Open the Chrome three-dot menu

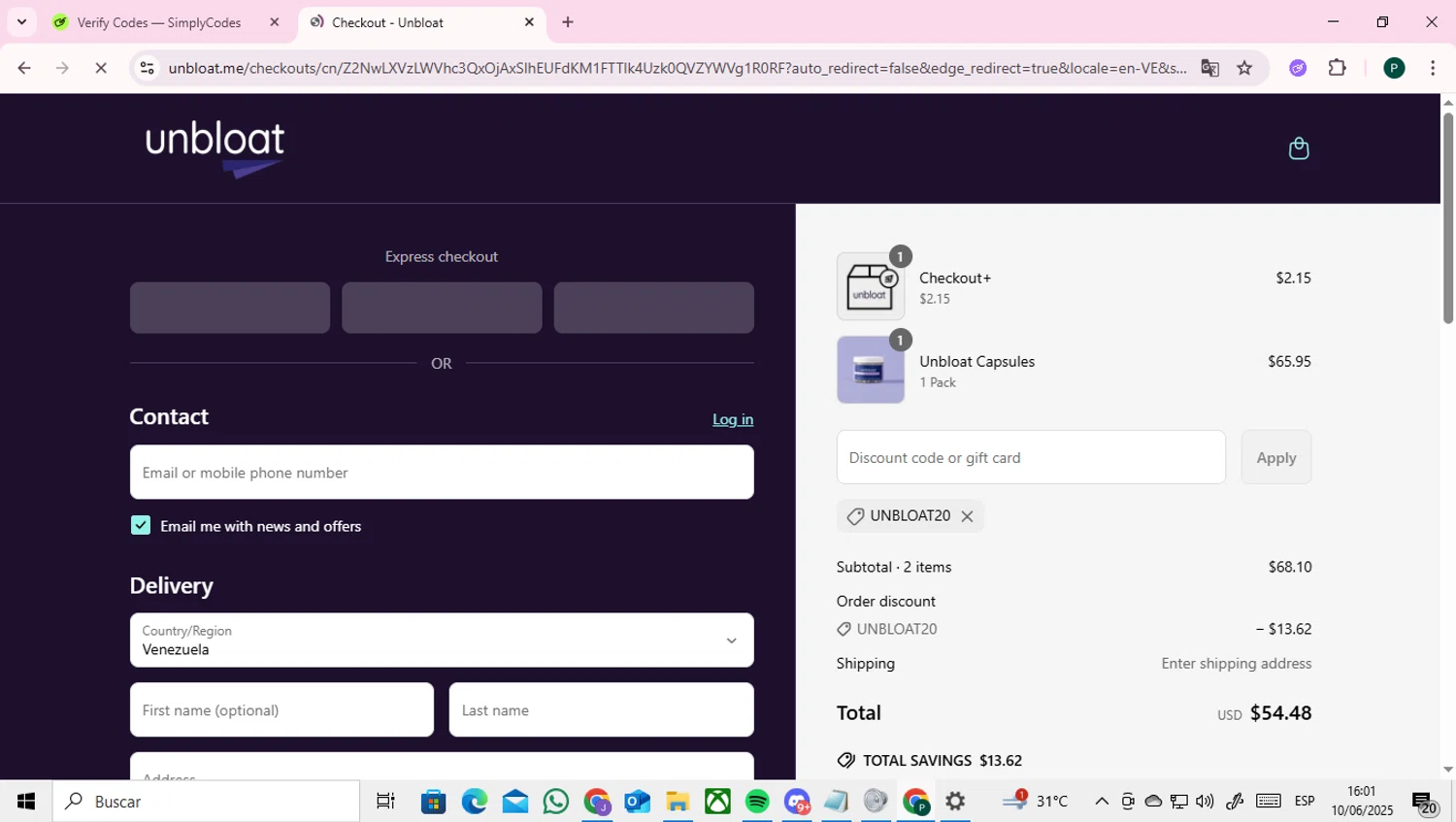(x=1433, y=68)
